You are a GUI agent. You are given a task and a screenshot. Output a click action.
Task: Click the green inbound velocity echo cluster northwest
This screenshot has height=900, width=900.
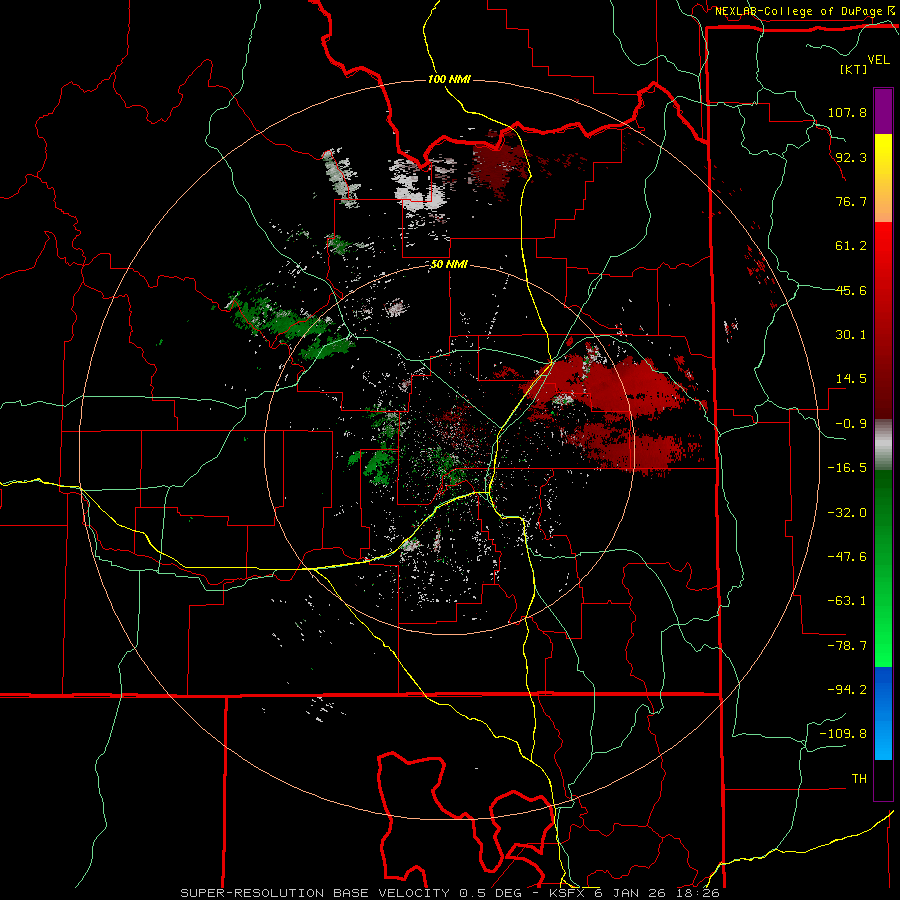point(290,326)
